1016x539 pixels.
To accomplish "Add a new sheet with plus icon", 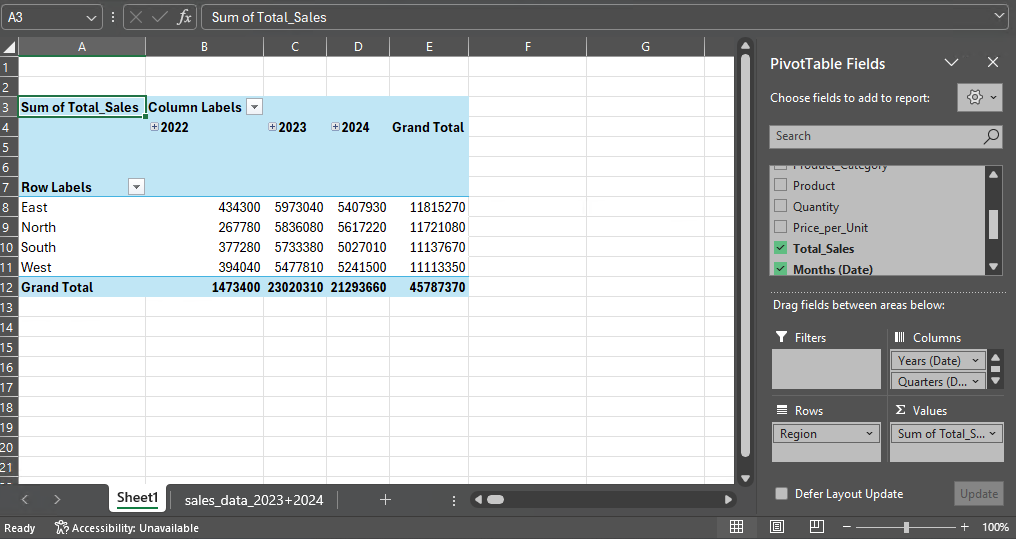I will [385, 500].
